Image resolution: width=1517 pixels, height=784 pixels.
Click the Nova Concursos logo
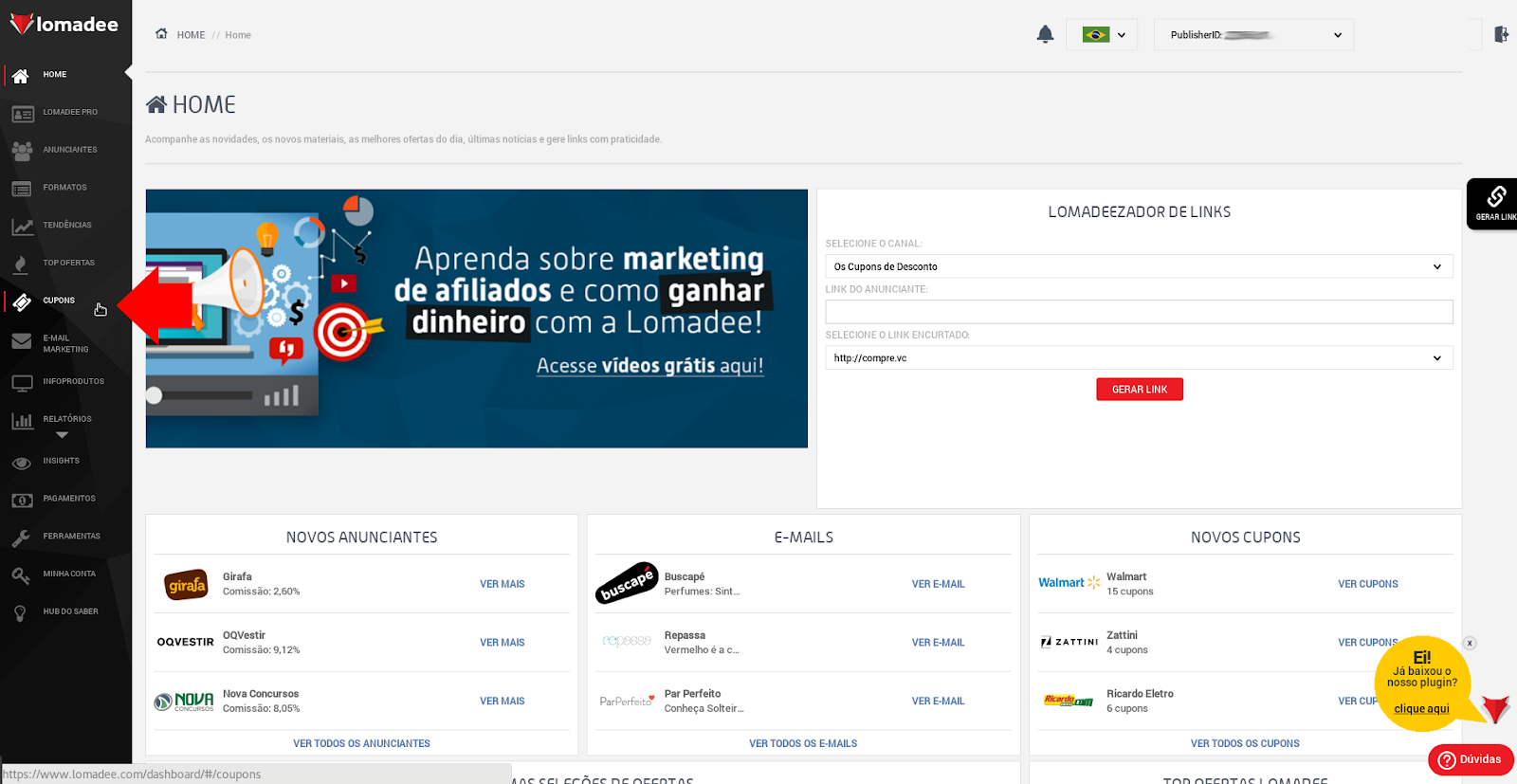click(184, 702)
